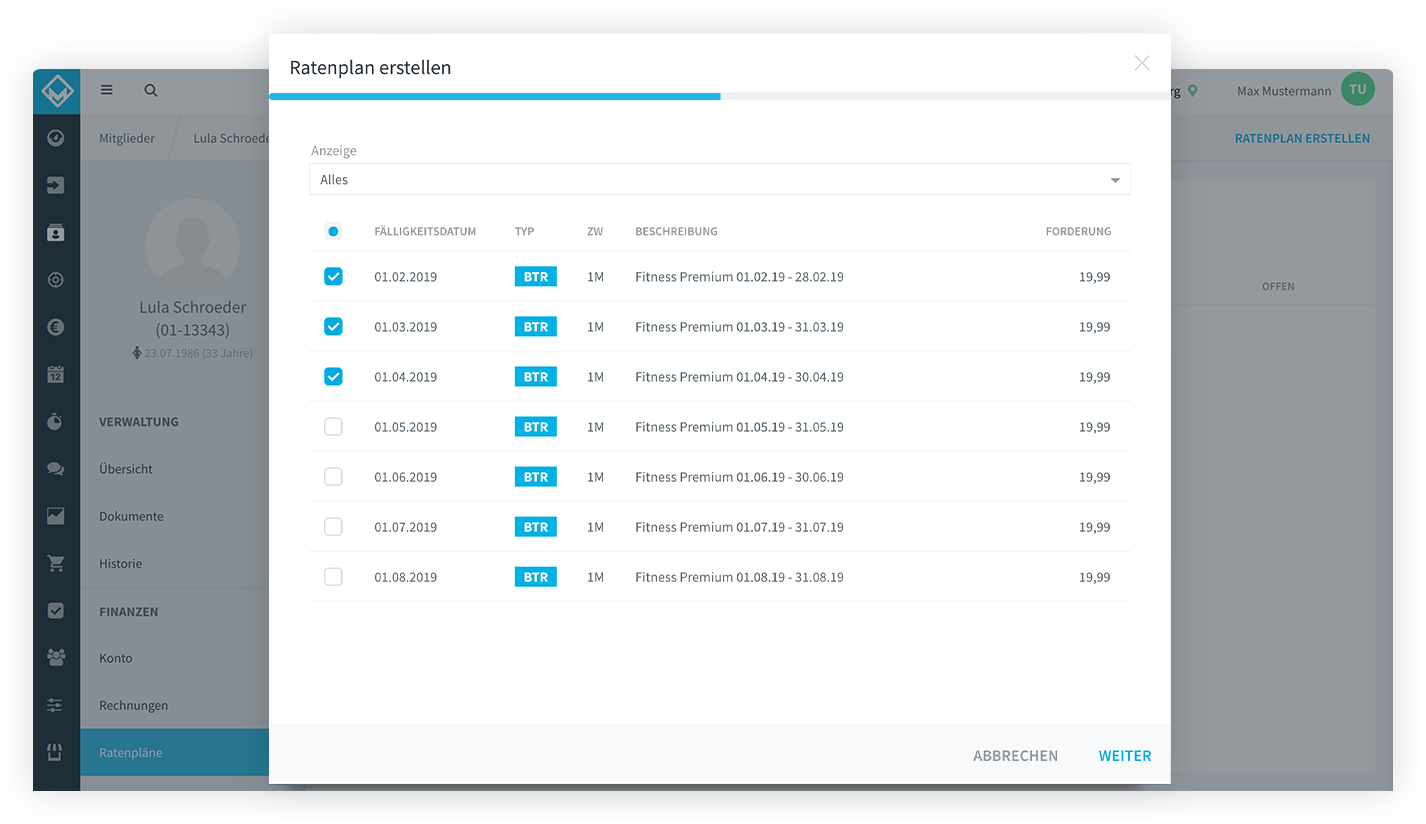Open Rechnungen in the Finanzen menu
This screenshot has height=824, width=1426.
[134, 705]
